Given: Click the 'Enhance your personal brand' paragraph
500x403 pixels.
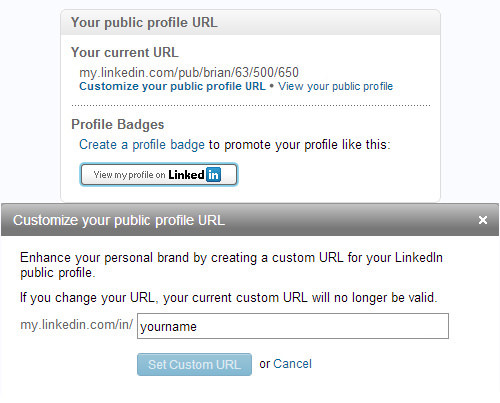Looking at the screenshot, I should click(231, 265).
